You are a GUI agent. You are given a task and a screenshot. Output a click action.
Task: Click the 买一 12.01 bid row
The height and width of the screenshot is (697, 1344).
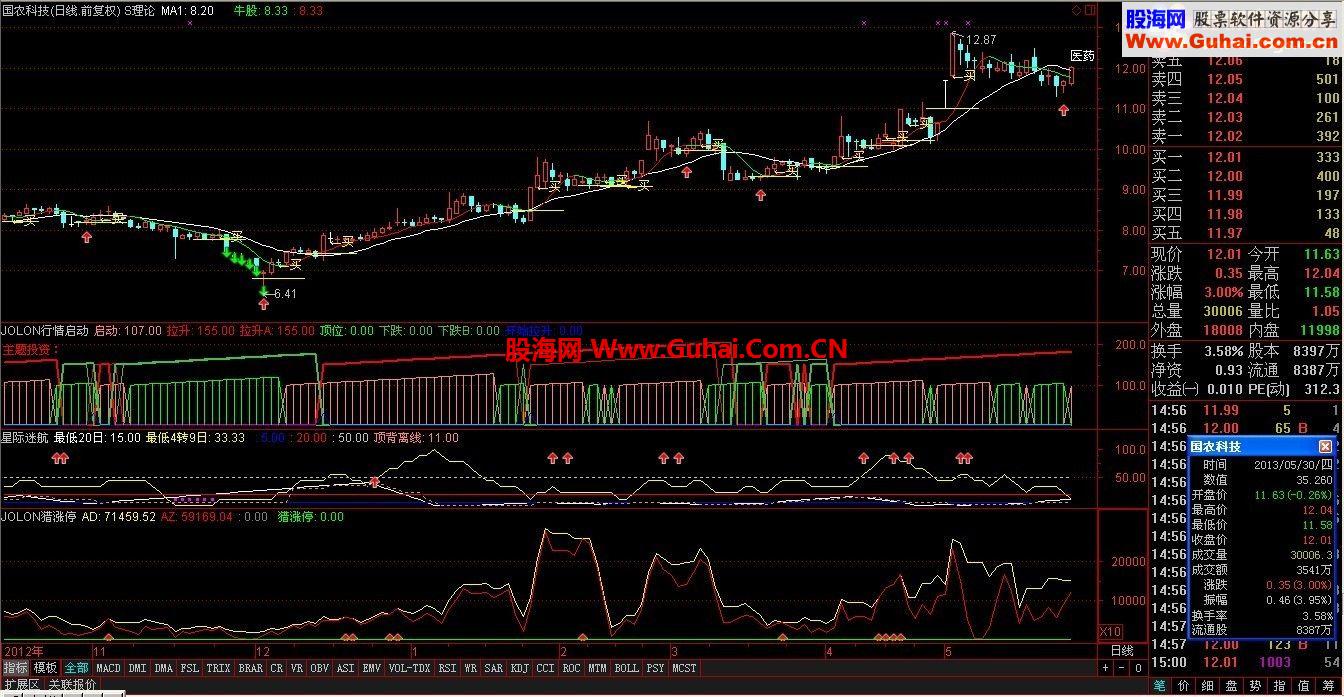[1245, 157]
